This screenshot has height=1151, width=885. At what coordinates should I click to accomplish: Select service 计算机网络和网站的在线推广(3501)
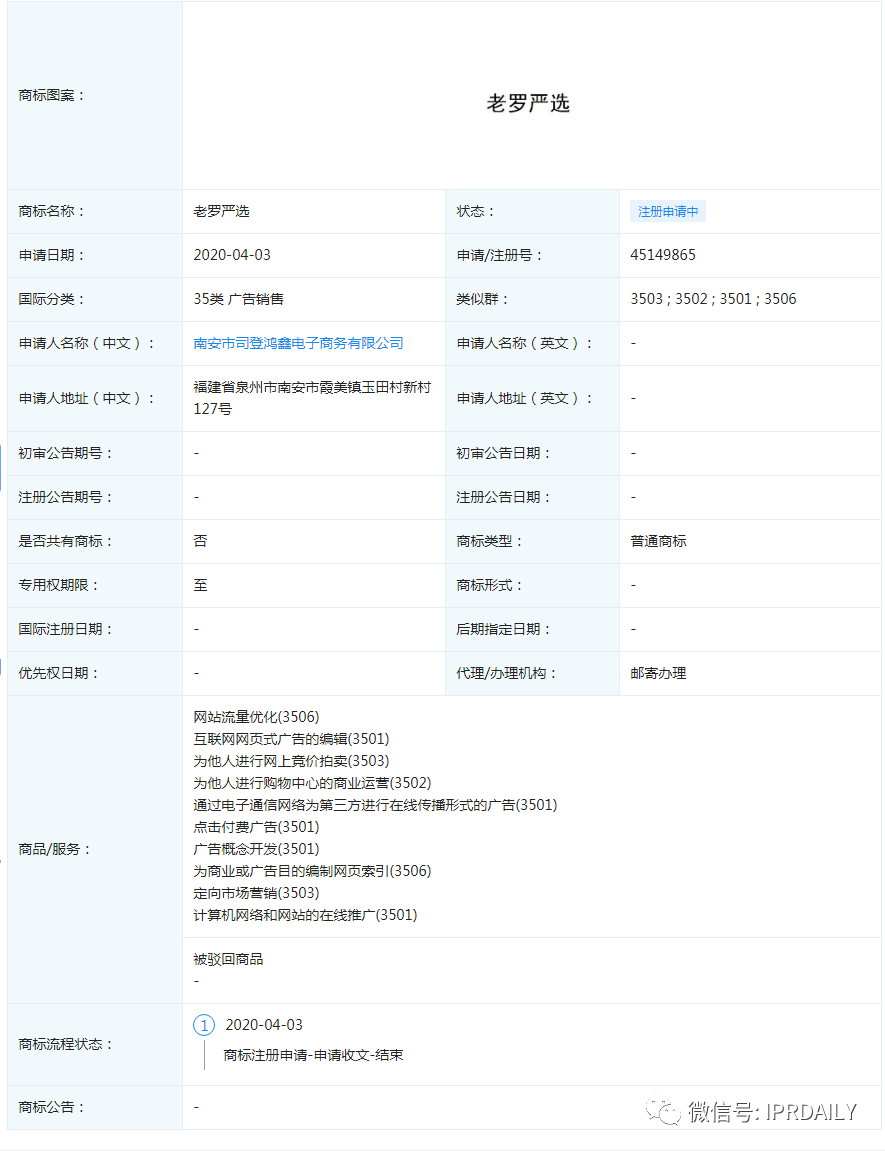point(305,915)
